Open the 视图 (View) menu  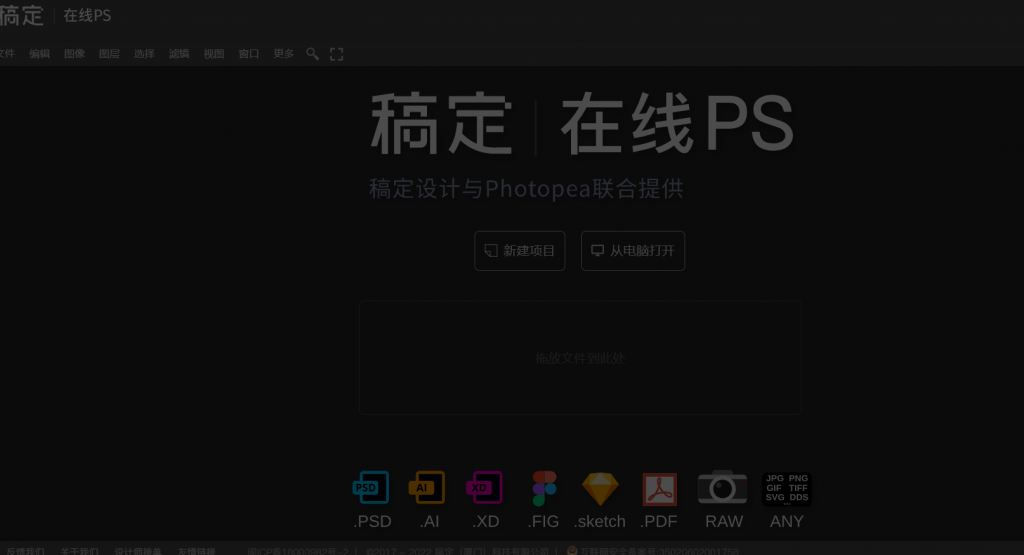(214, 54)
